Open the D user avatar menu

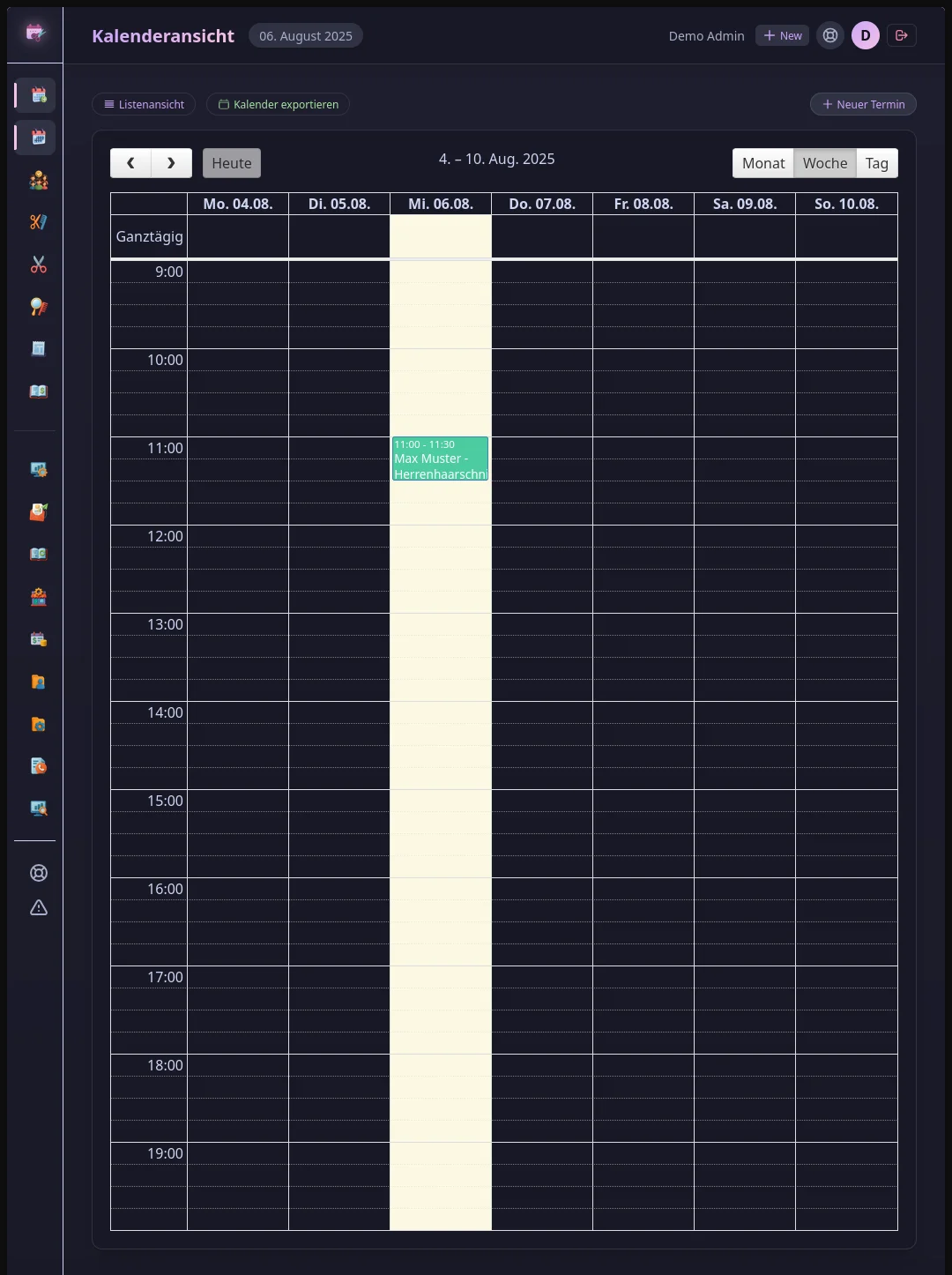click(x=865, y=35)
